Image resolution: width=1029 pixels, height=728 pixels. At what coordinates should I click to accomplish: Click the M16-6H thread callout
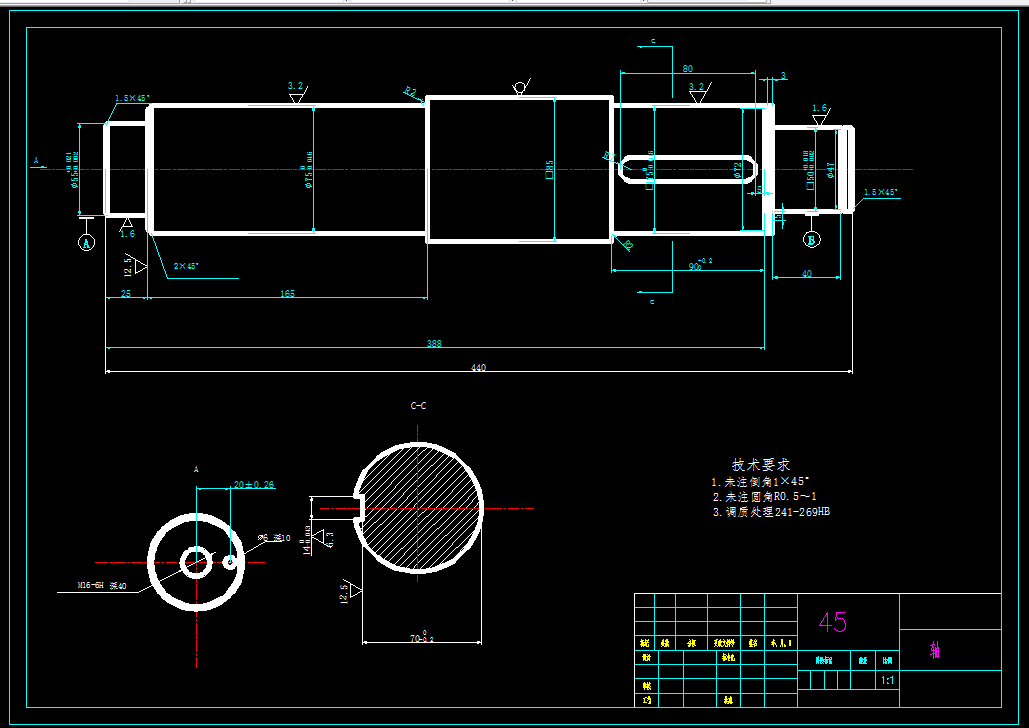[x=102, y=586]
